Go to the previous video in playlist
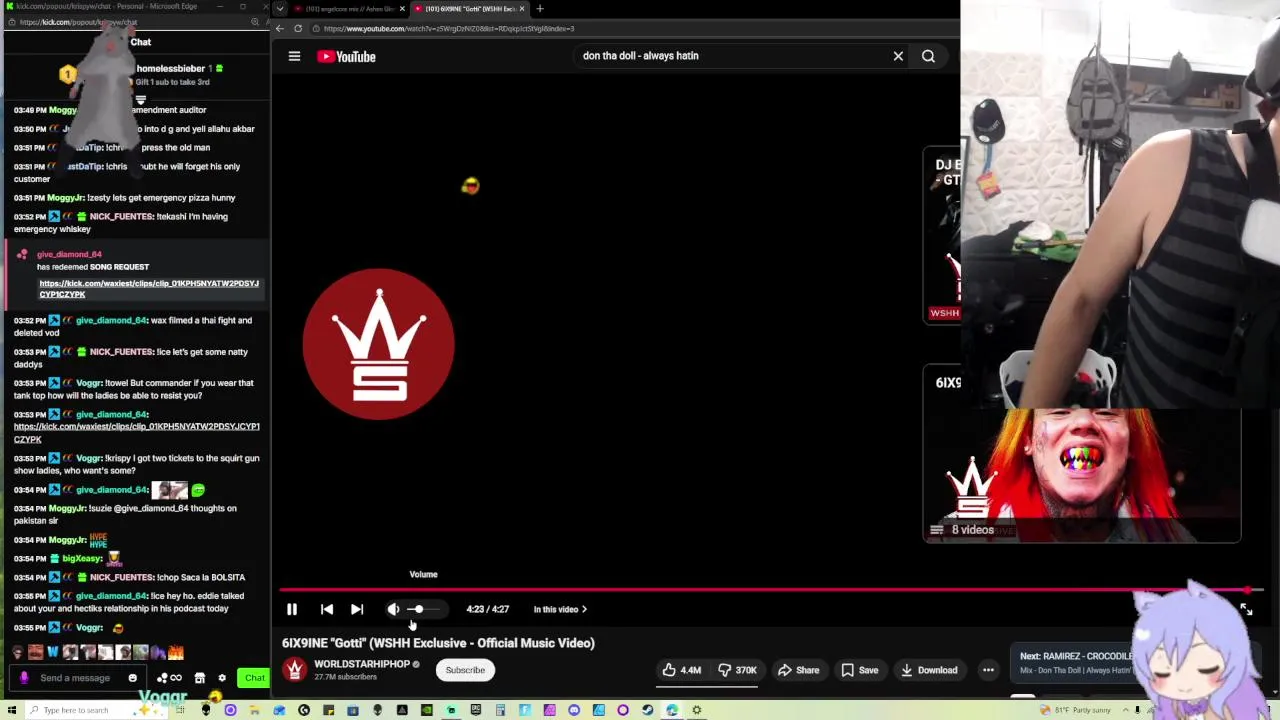The width and height of the screenshot is (1280, 720). tap(327, 609)
